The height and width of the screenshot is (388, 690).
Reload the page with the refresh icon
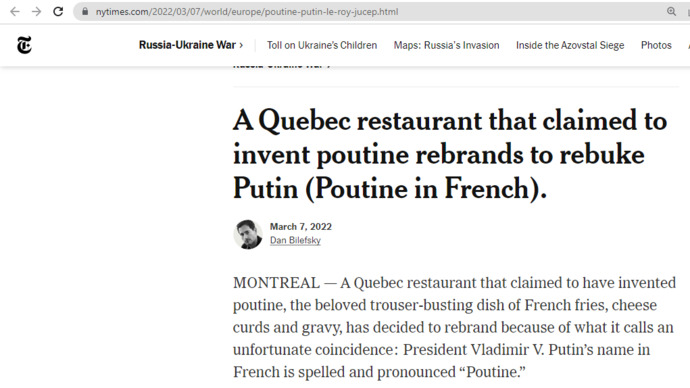(x=58, y=12)
